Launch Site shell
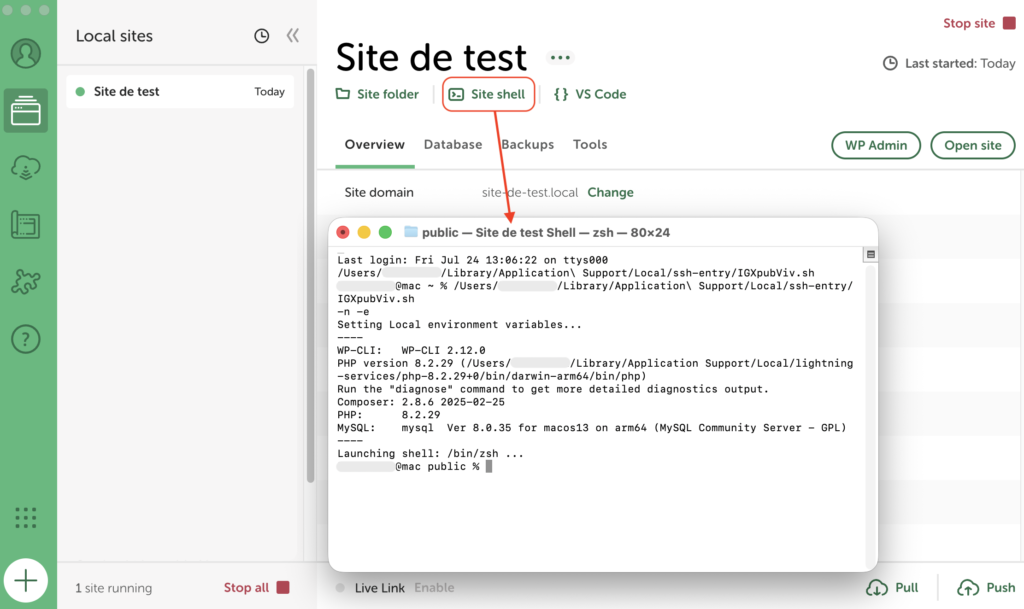This screenshot has height=609, width=1024. [488, 94]
